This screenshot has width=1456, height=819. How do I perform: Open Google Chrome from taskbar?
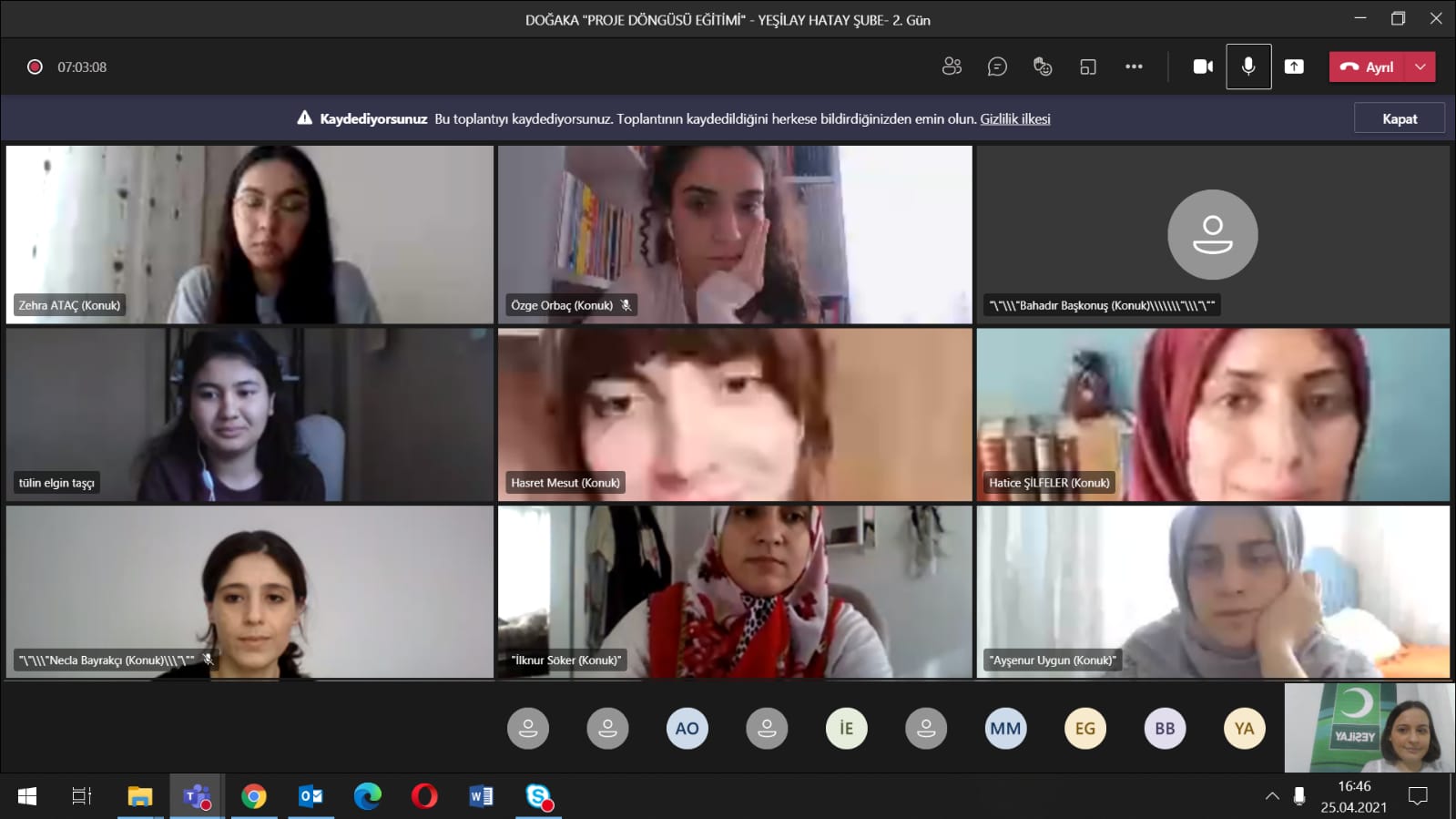pos(254,796)
